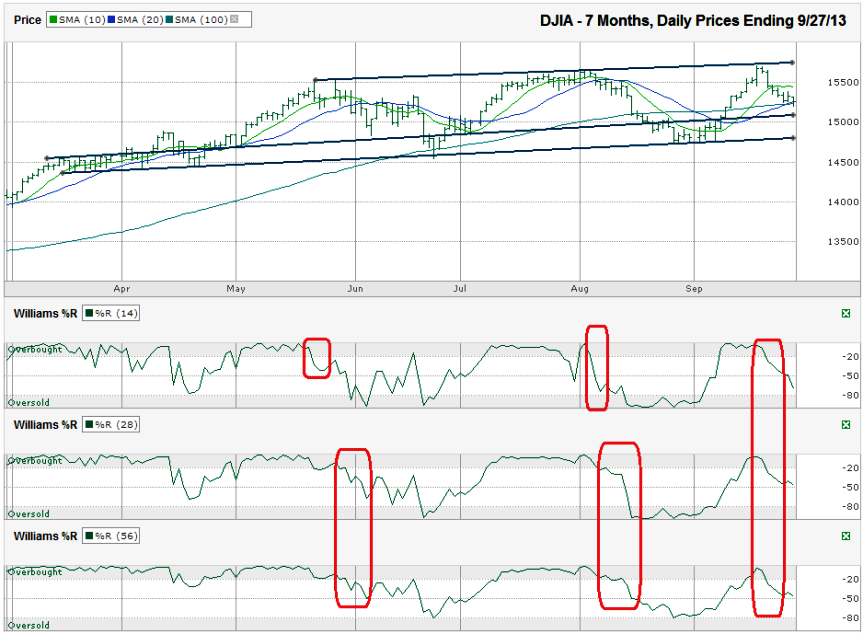863x634 pixels.
Task: Click the -20 axis value in %R (14) panel
Action: pyautogui.click(x=850, y=357)
